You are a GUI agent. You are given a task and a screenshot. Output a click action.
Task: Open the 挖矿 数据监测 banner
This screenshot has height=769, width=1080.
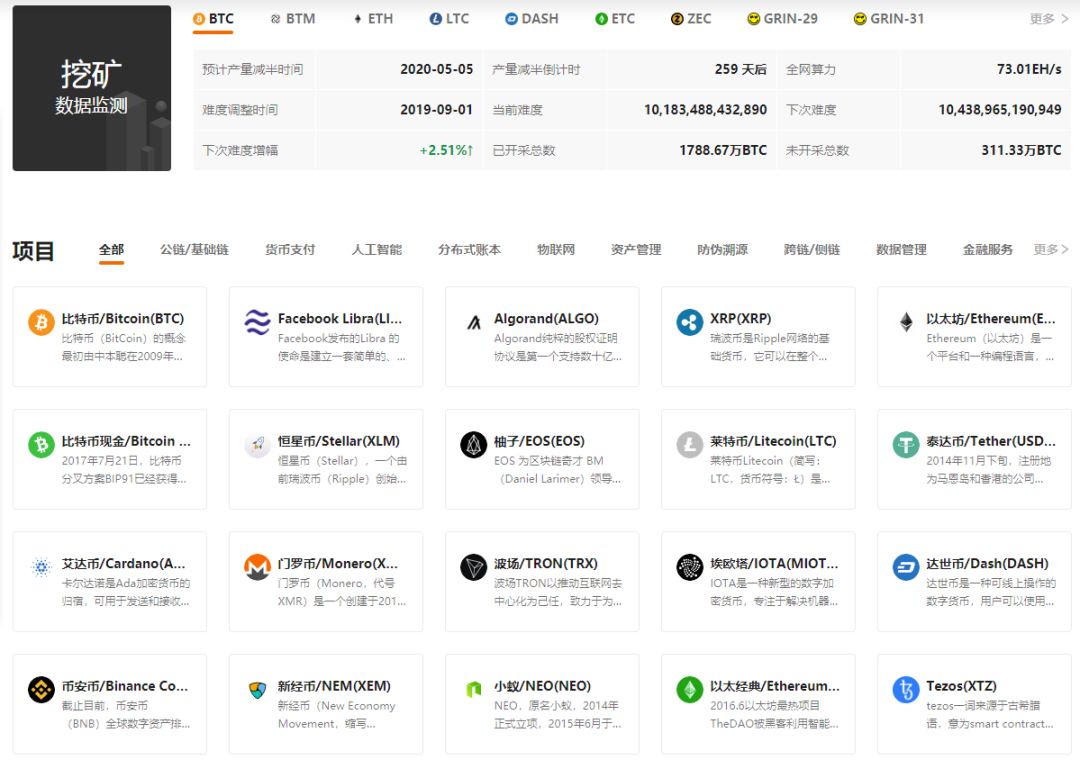pos(92,88)
